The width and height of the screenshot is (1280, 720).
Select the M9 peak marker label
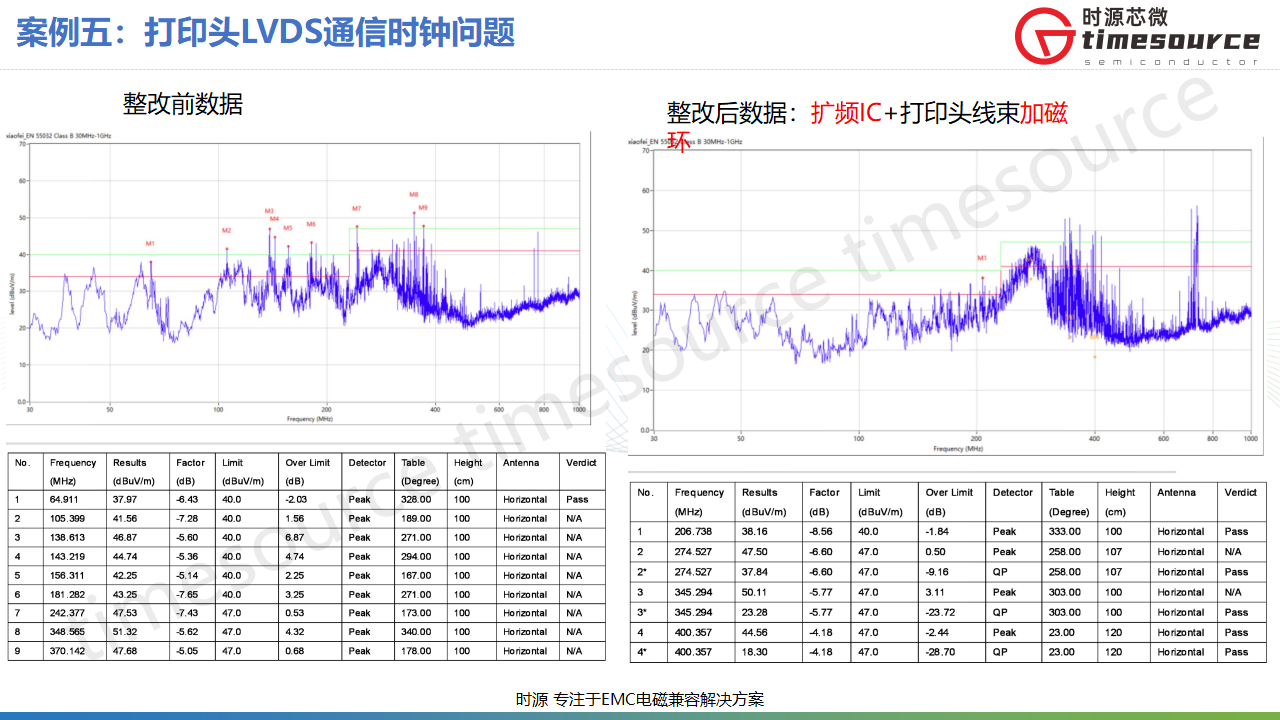(423, 207)
